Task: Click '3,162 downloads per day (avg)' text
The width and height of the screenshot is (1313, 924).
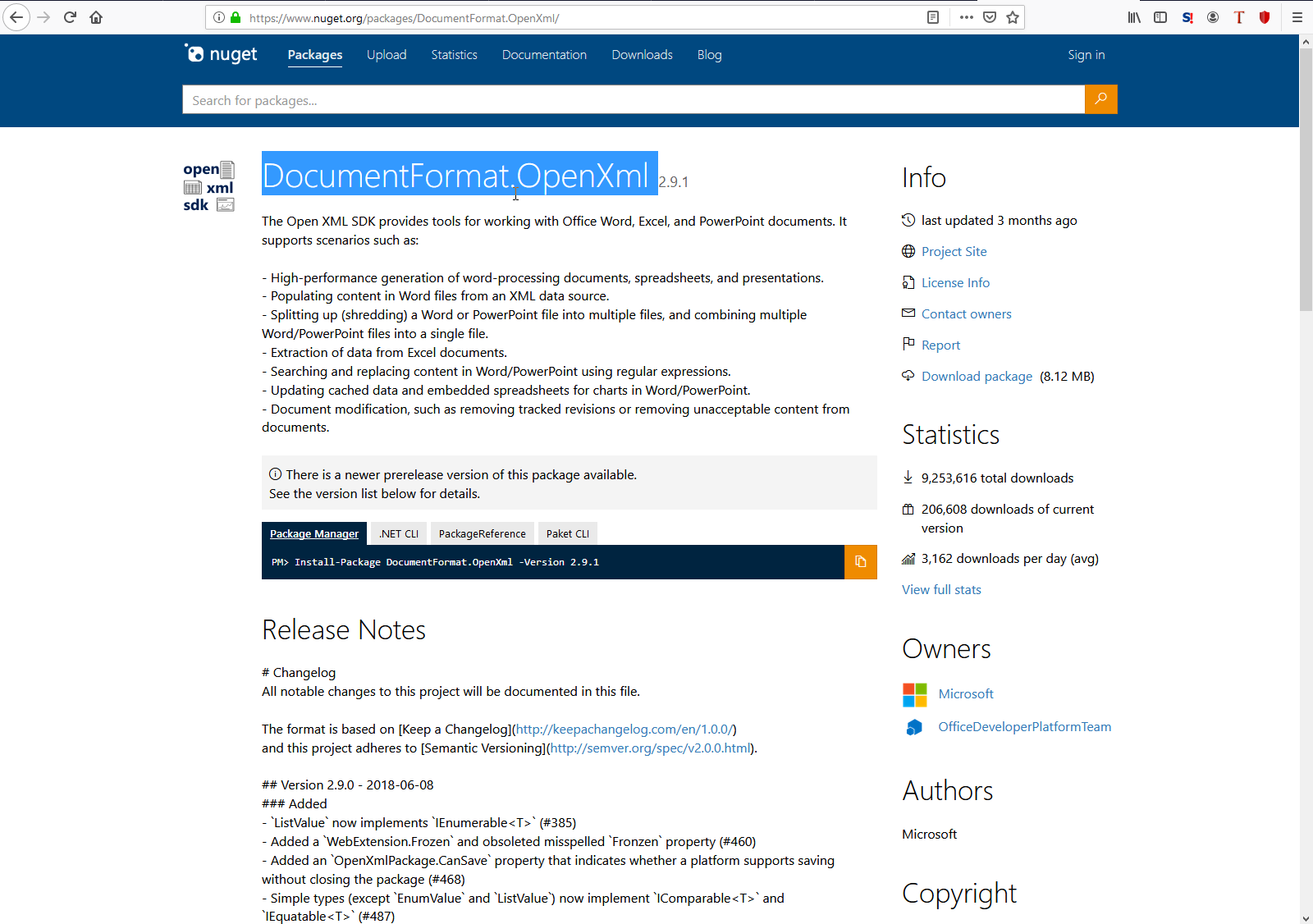Action: pyautogui.click(x=1009, y=559)
